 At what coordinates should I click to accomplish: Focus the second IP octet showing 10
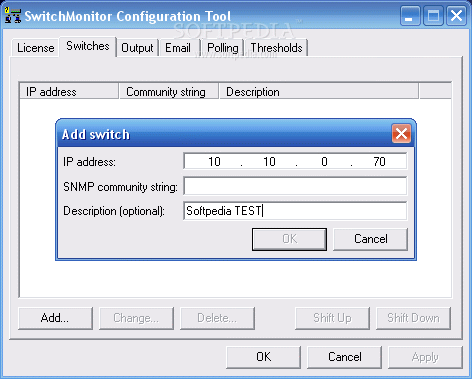pyautogui.click(x=269, y=162)
